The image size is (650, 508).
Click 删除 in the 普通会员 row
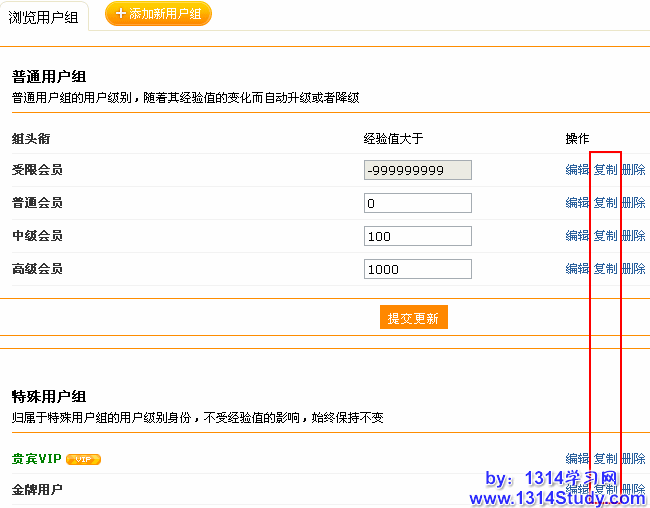click(633, 203)
